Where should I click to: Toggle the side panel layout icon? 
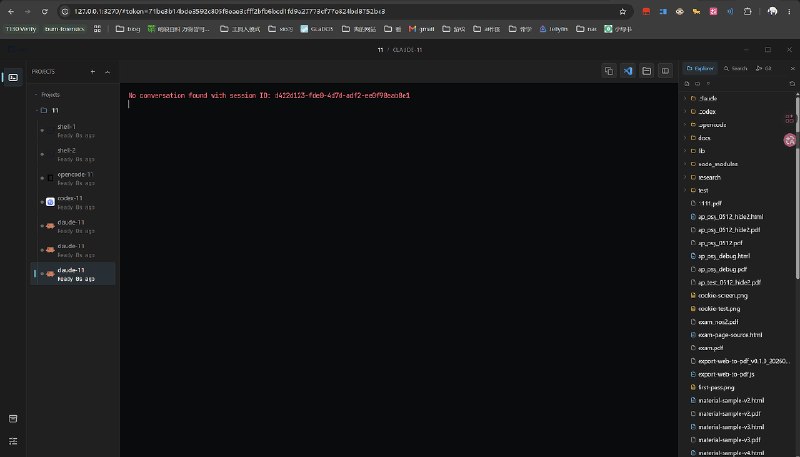point(665,71)
